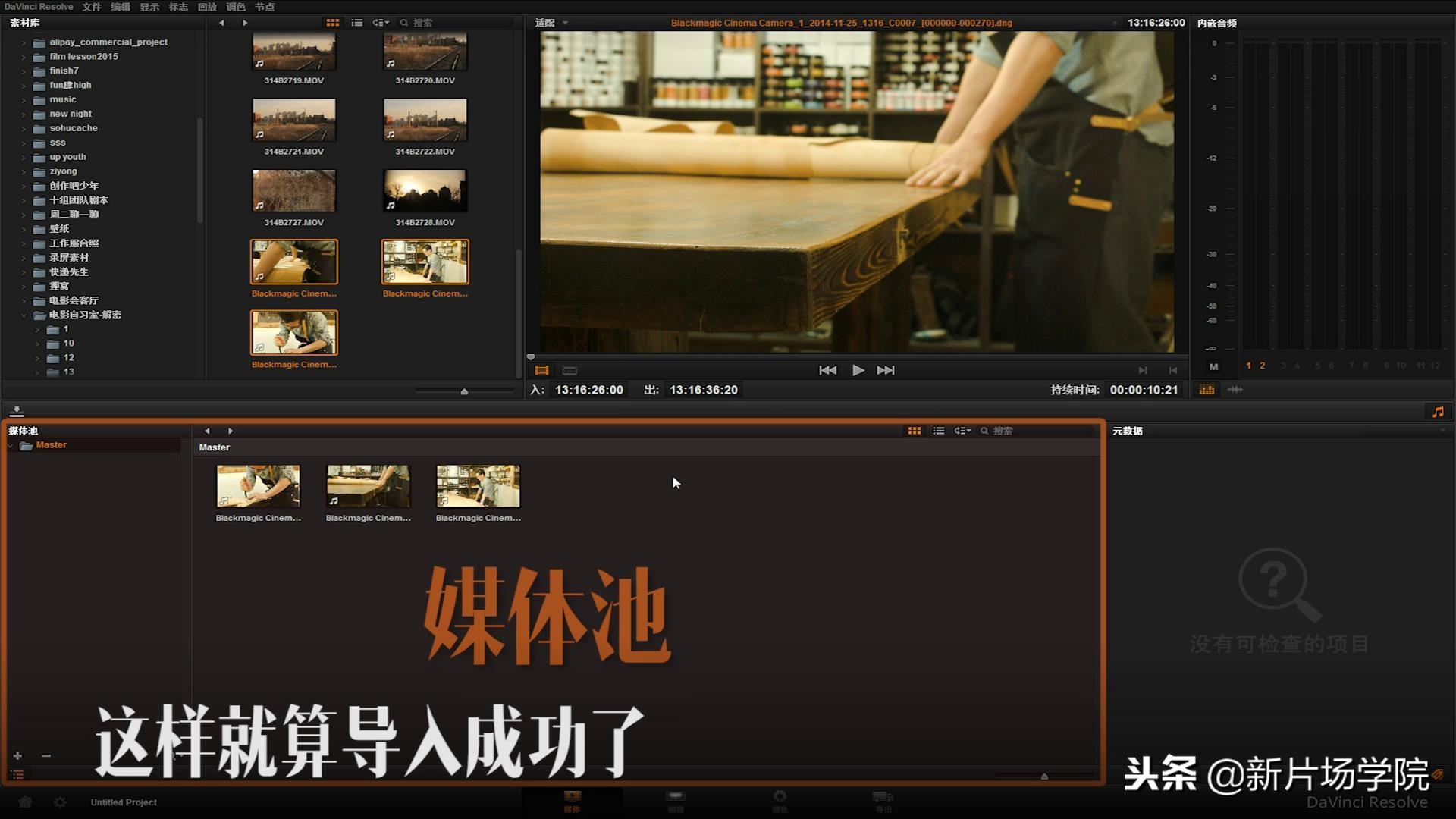This screenshot has height=819, width=1456.
Task: Select clip 314B2728.MOV thumbnail
Action: [x=425, y=190]
